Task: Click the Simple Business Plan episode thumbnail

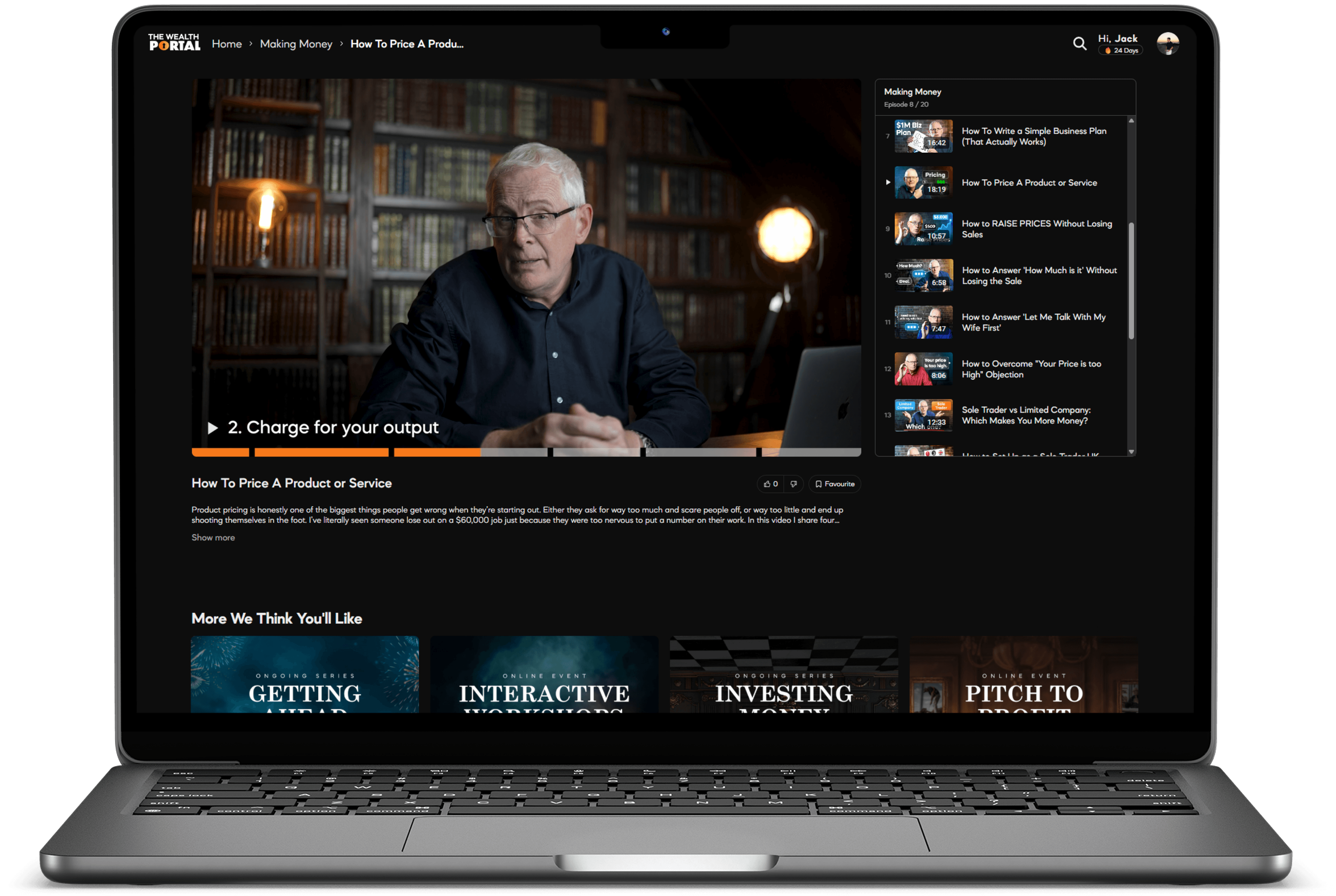Action: tap(923, 136)
